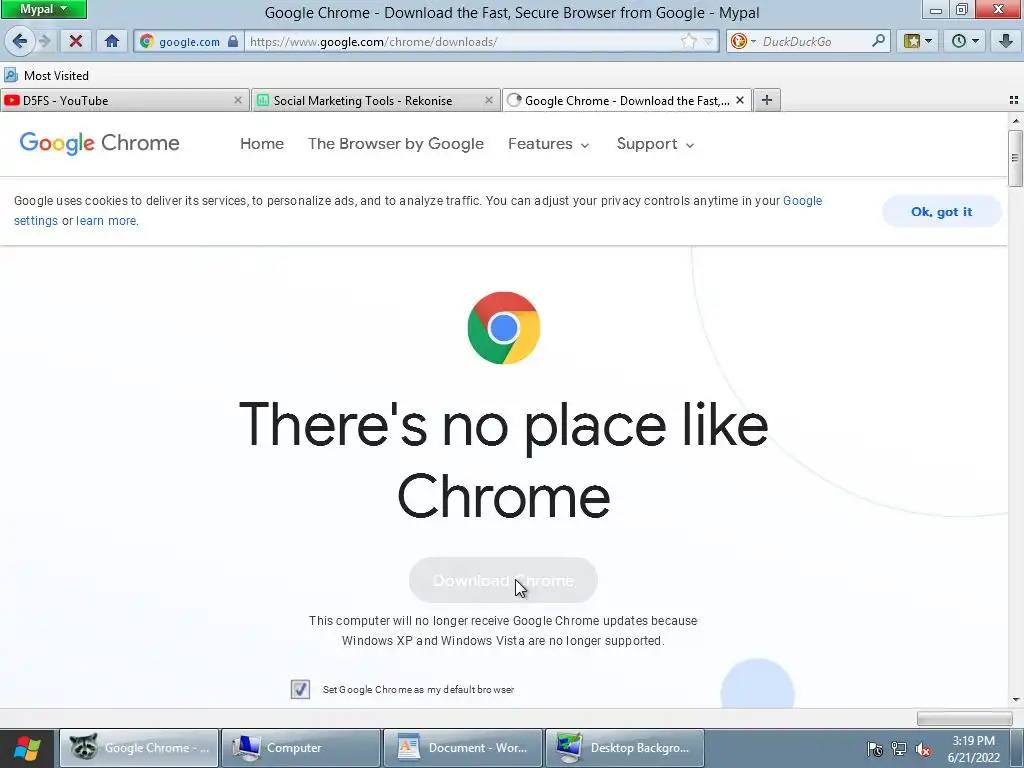Open the learn more cookie link
The width and height of the screenshot is (1024, 768).
pyautogui.click(x=106, y=221)
